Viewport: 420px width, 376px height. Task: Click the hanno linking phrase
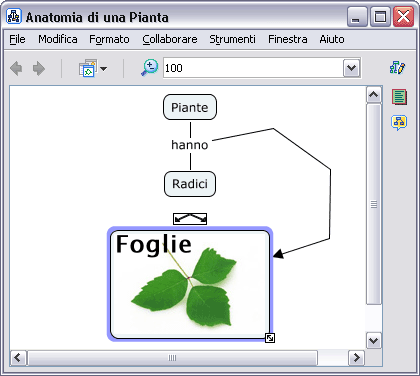click(x=190, y=145)
